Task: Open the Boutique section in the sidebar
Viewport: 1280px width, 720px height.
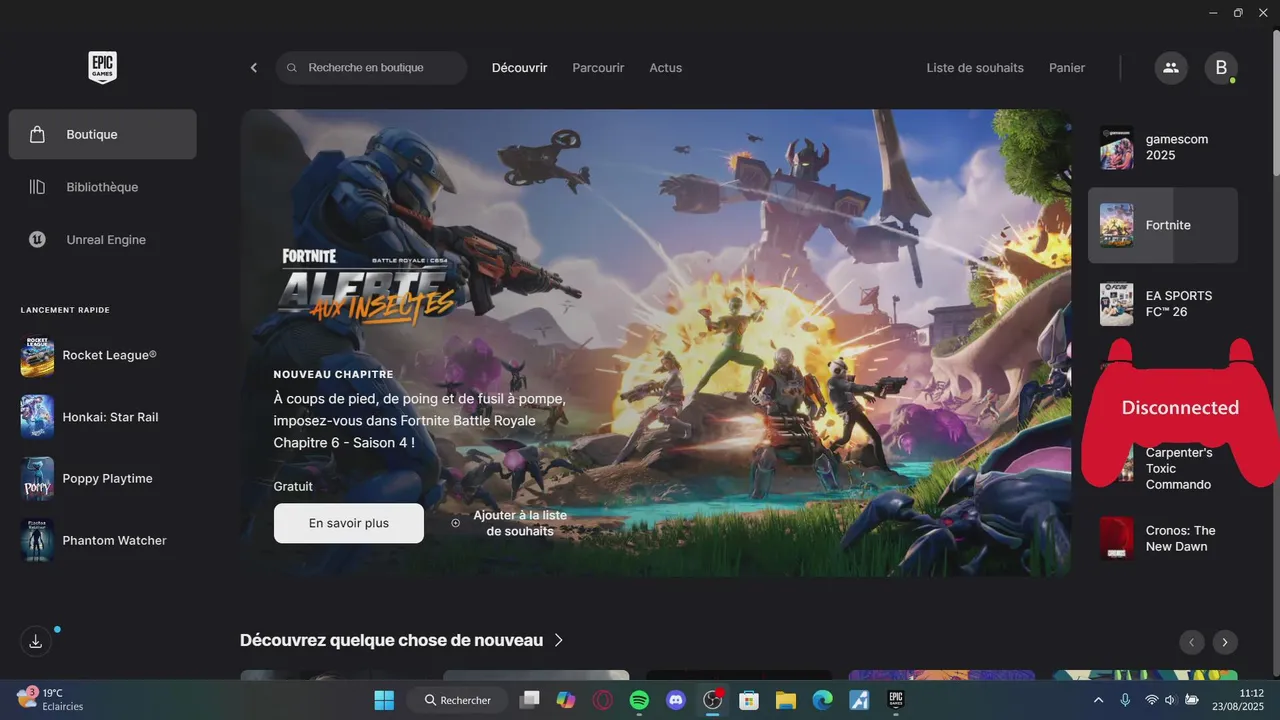Action: [102, 134]
